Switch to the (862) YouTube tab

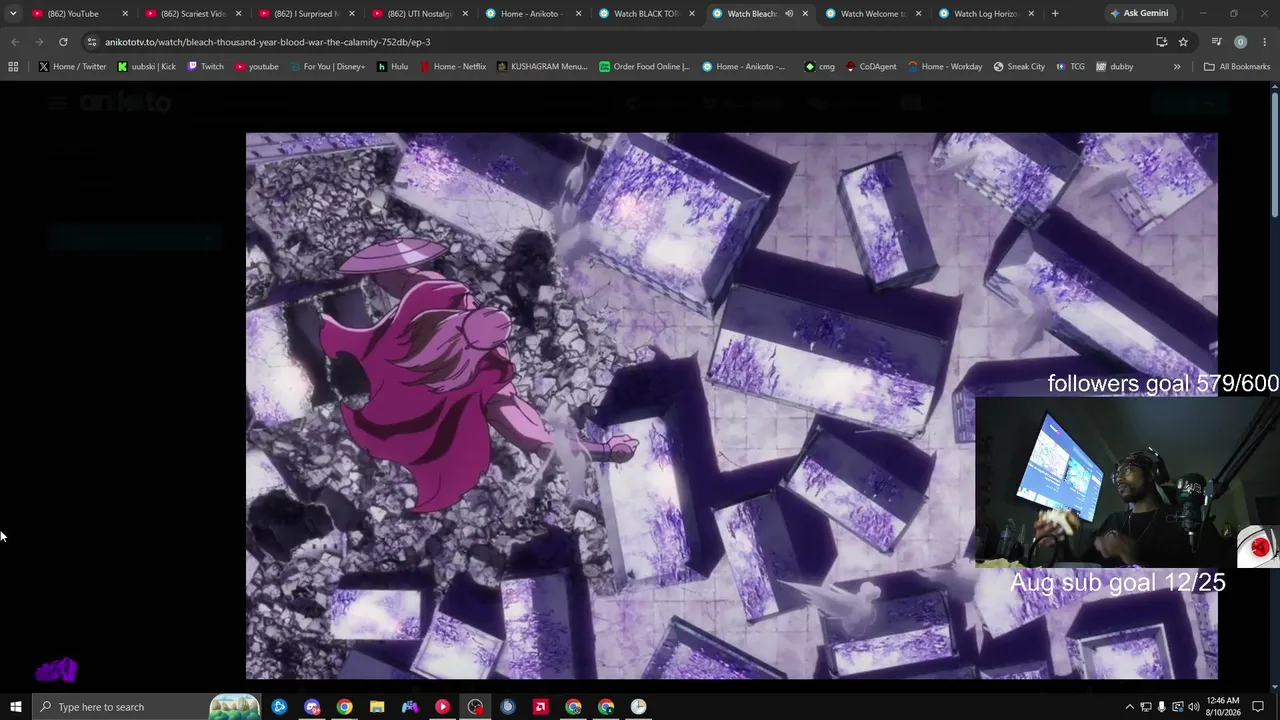(80, 13)
